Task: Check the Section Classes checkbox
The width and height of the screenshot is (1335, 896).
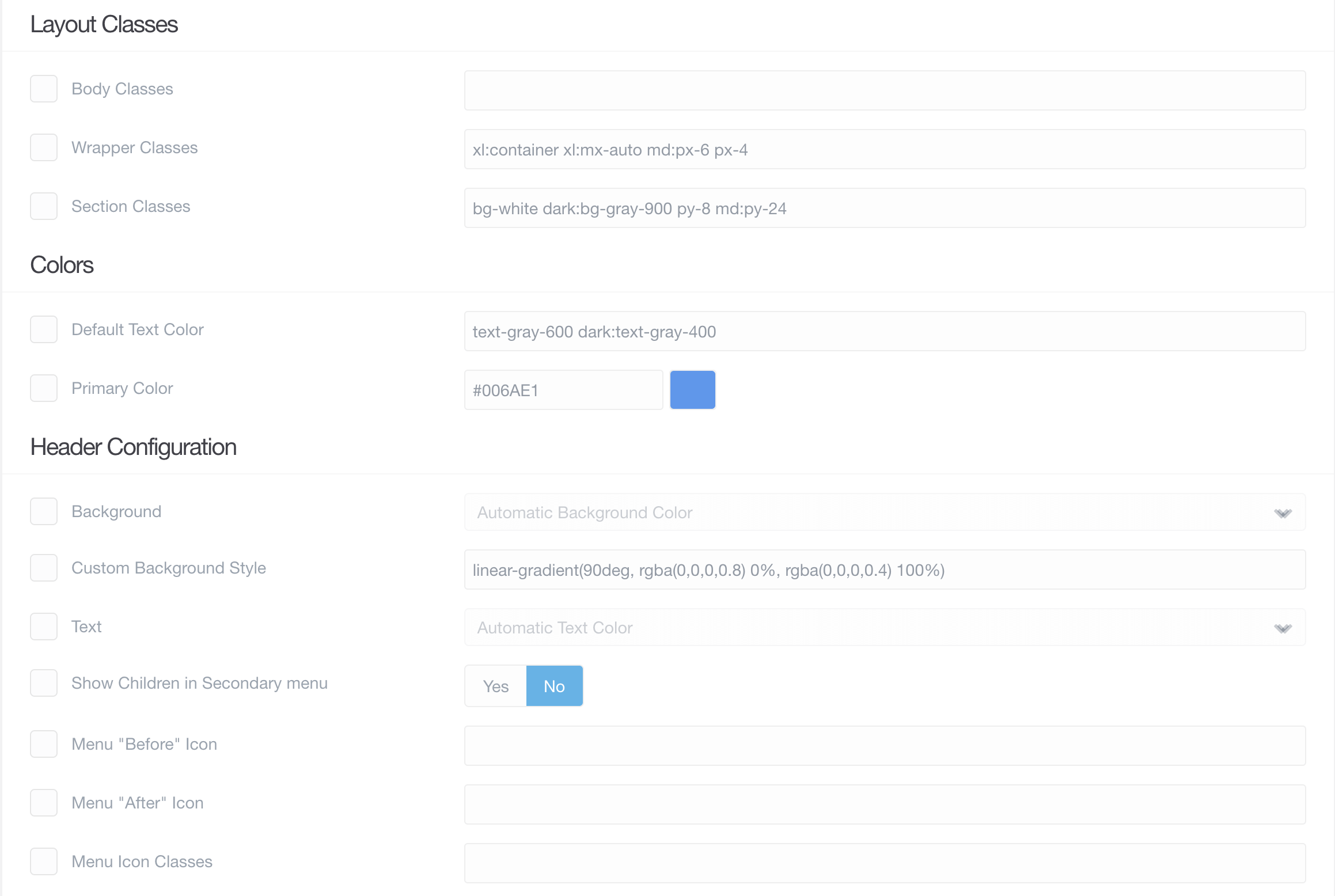Action: pyautogui.click(x=44, y=206)
